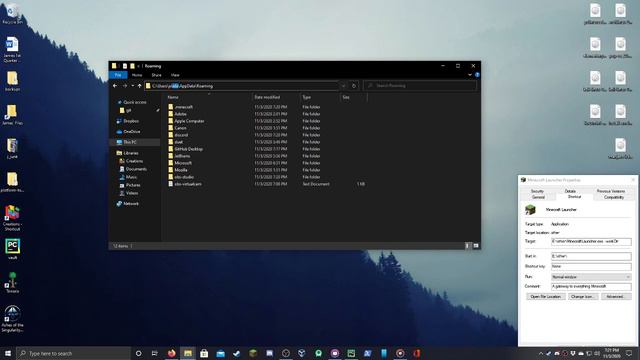This screenshot has width=640, height=360.
Task: Click the taskbar search box
Action: point(73,353)
